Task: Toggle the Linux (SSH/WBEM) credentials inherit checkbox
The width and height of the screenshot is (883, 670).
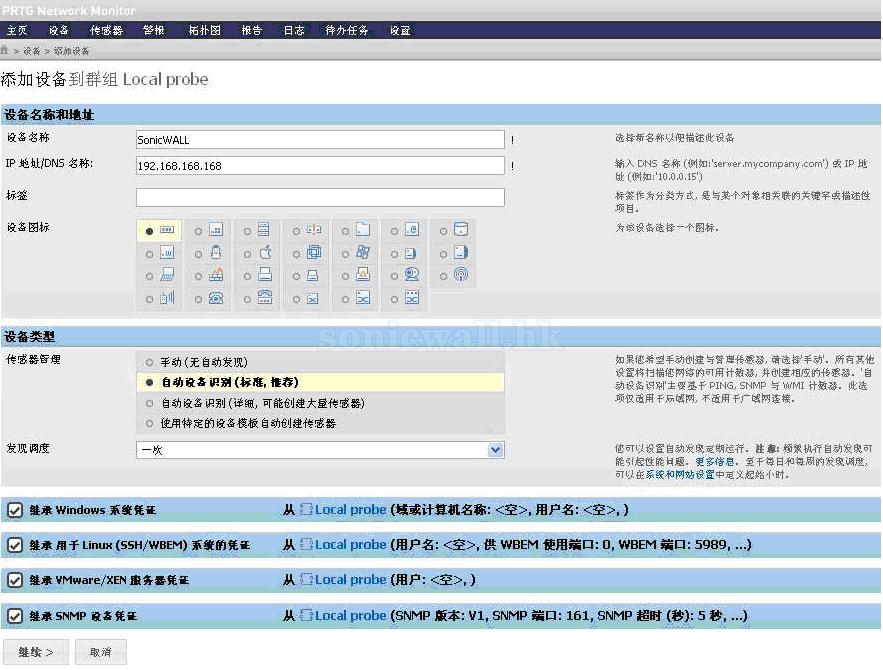Action: tap(15, 545)
